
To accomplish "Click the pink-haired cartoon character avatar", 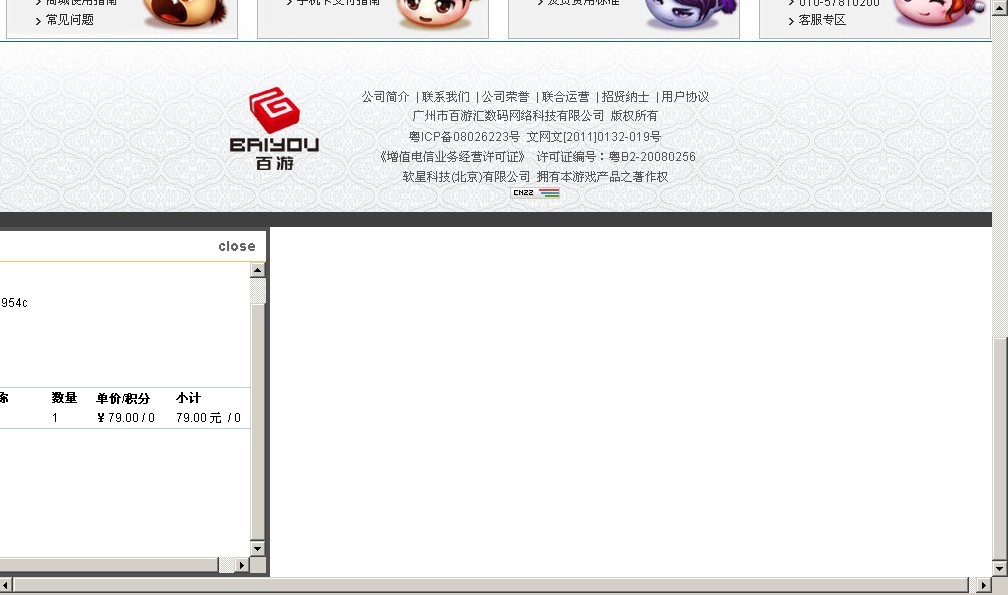I will pyautogui.click(x=938, y=13).
